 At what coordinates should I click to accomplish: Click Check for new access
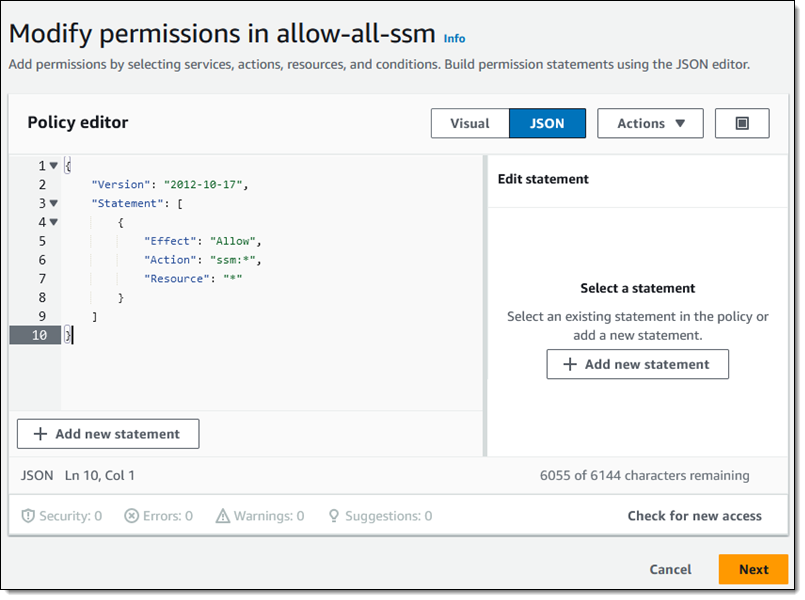pyautogui.click(x=694, y=516)
